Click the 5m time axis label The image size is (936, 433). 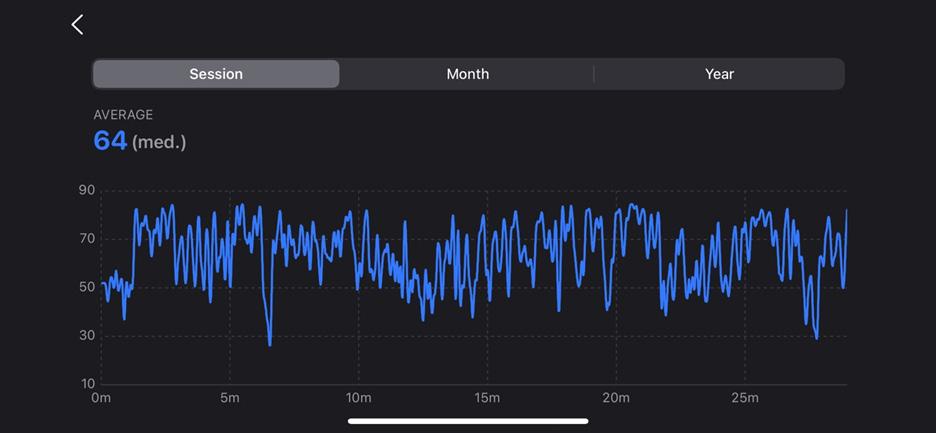(229, 398)
